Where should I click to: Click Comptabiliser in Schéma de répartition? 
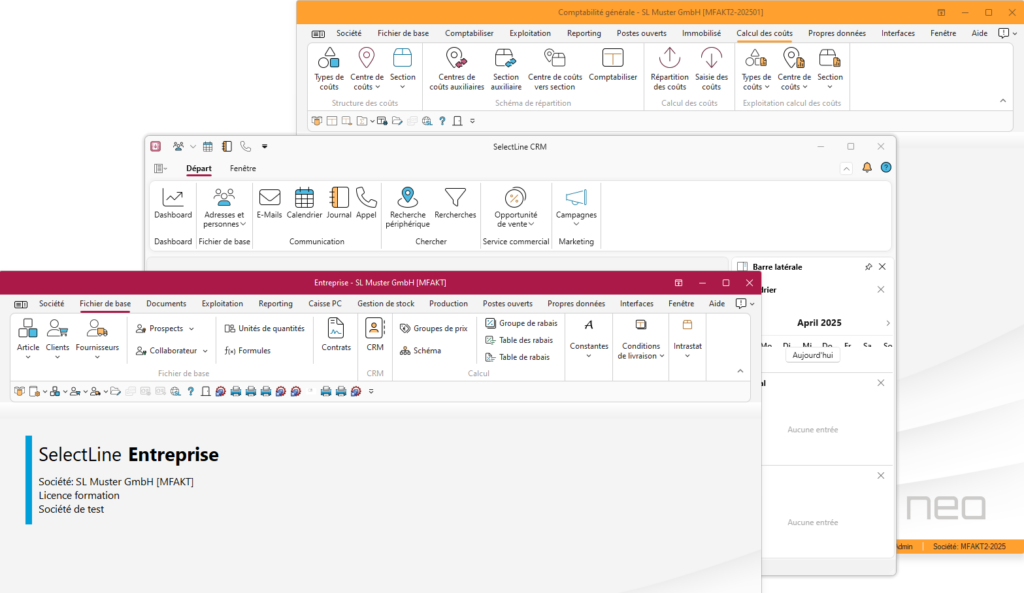point(613,64)
